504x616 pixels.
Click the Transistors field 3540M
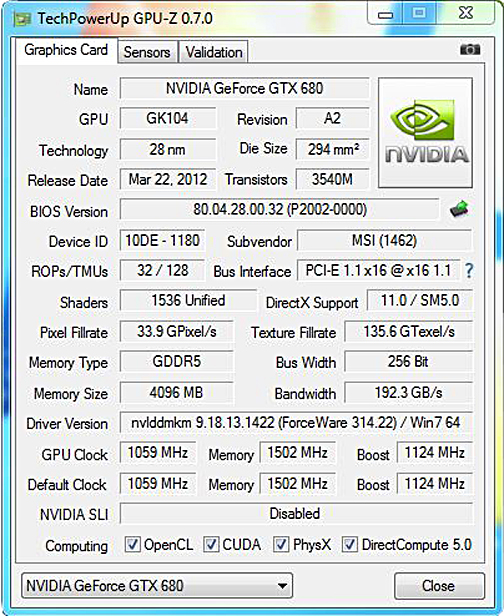pos(332,180)
